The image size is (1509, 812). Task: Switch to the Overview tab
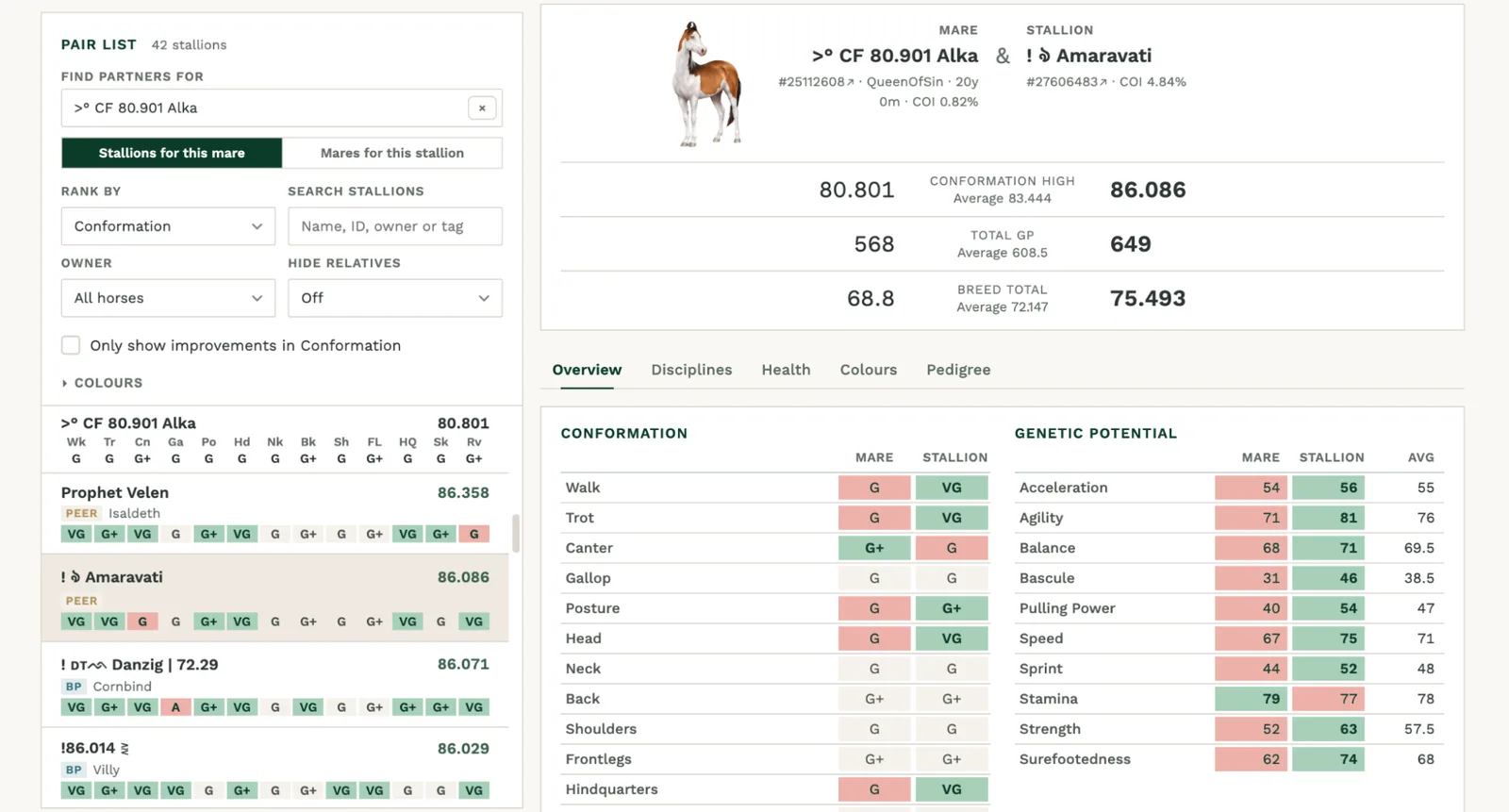[x=587, y=370]
